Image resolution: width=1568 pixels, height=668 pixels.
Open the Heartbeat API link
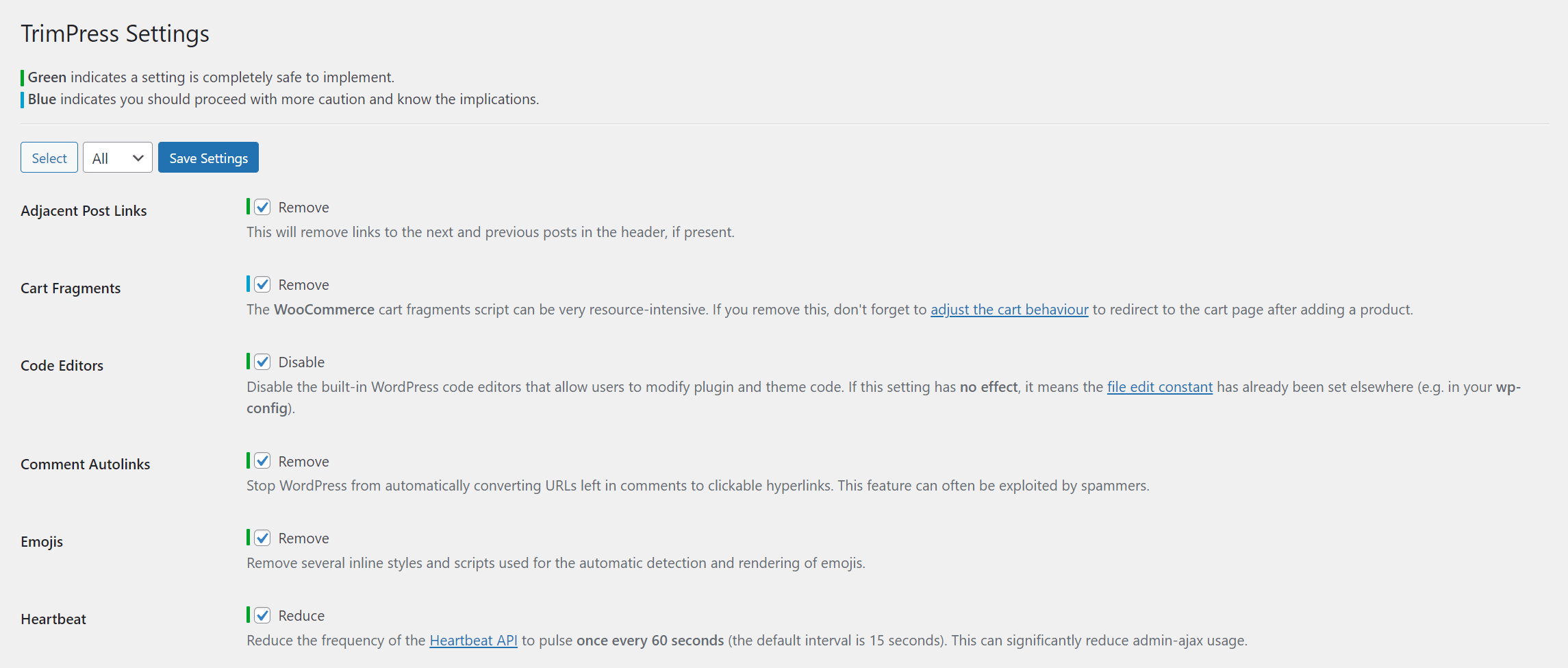(x=473, y=641)
